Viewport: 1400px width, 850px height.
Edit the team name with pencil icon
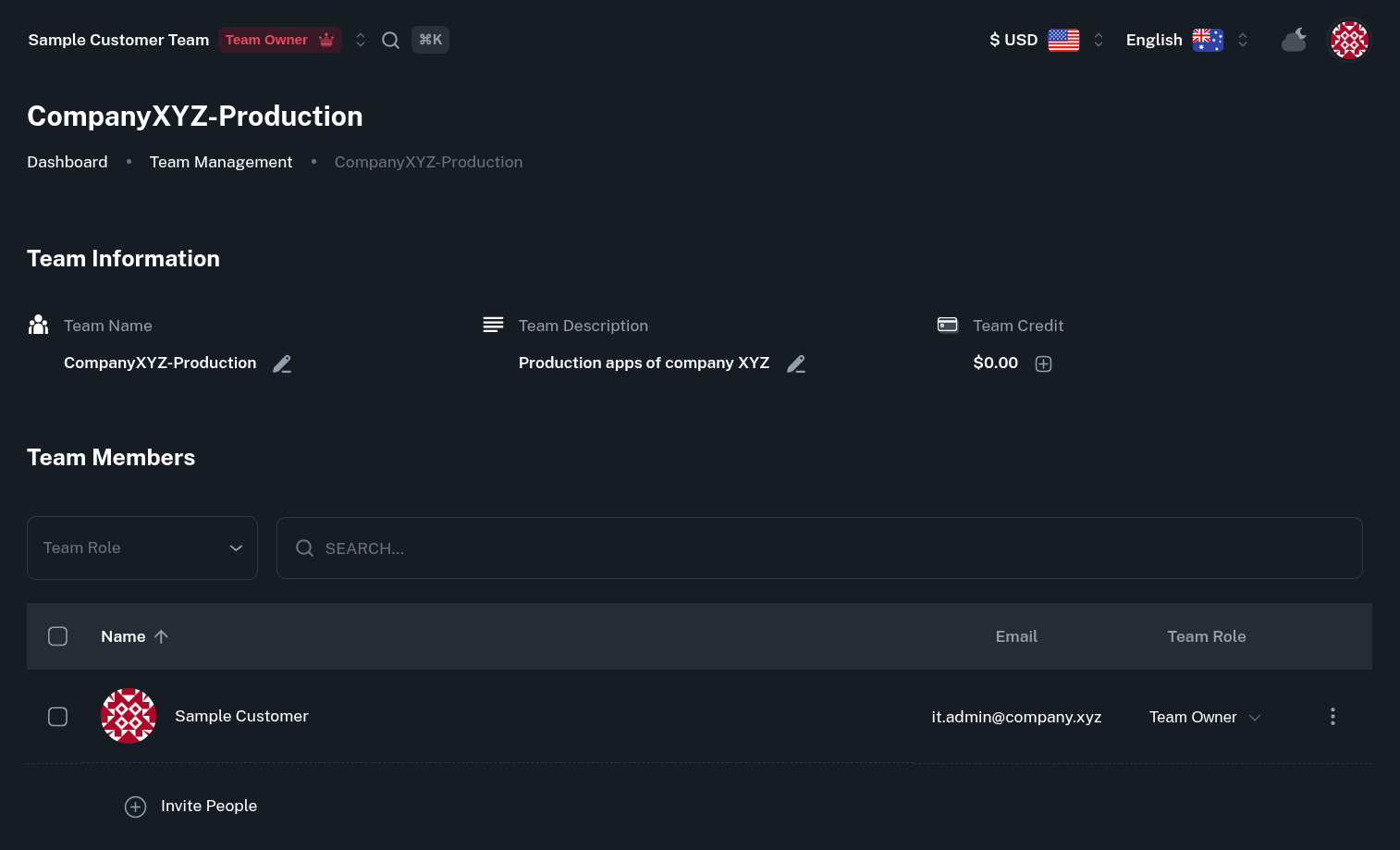282,364
